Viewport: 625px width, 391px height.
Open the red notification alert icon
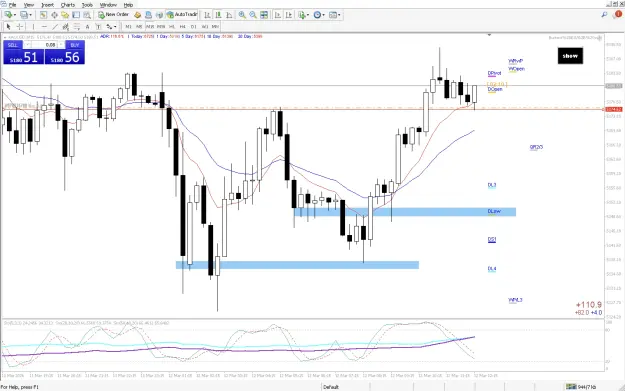point(618,15)
